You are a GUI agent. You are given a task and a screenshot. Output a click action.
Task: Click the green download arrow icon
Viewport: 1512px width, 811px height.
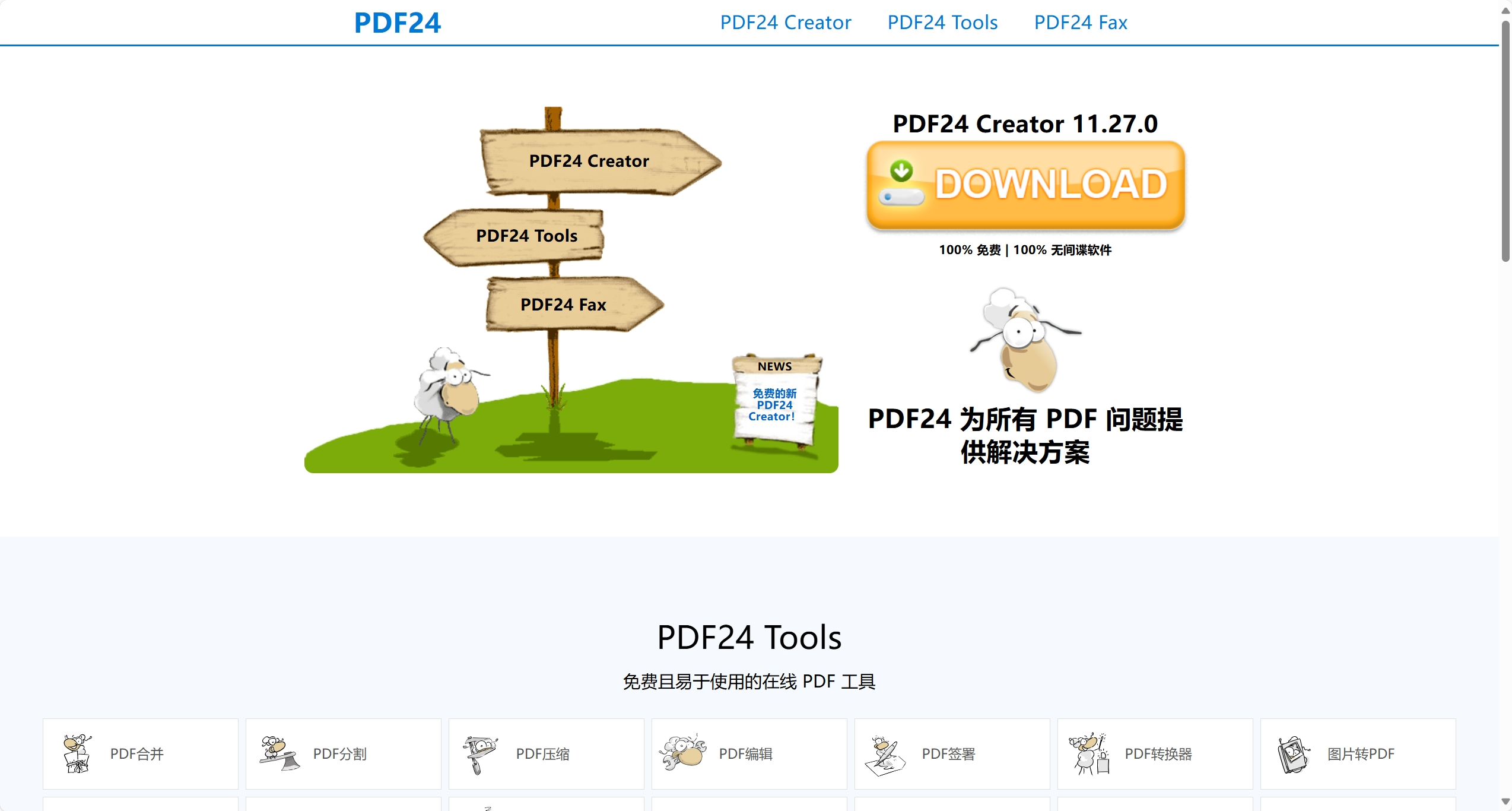click(901, 172)
